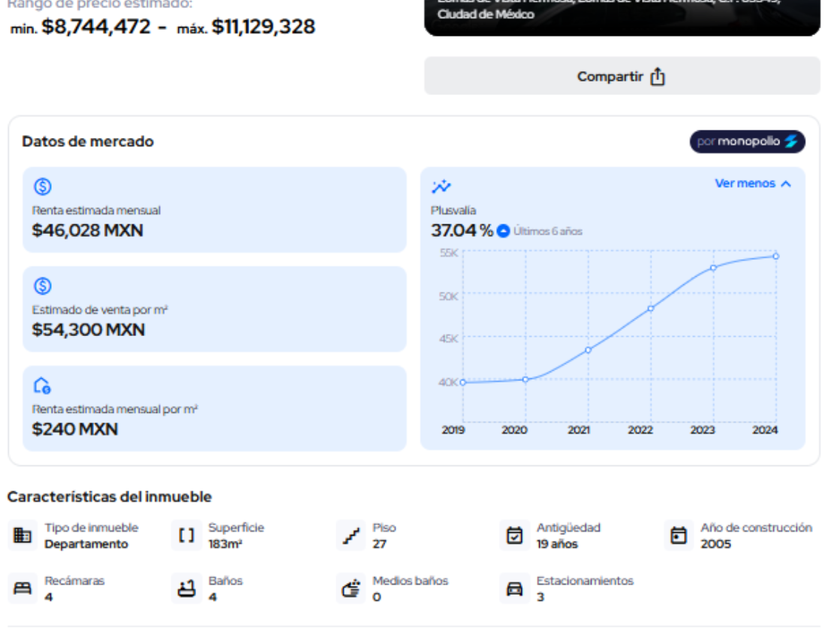The width and height of the screenshot is (840, 630).
Task: Click the stairs icon for Piso
Action: (350, 536)
